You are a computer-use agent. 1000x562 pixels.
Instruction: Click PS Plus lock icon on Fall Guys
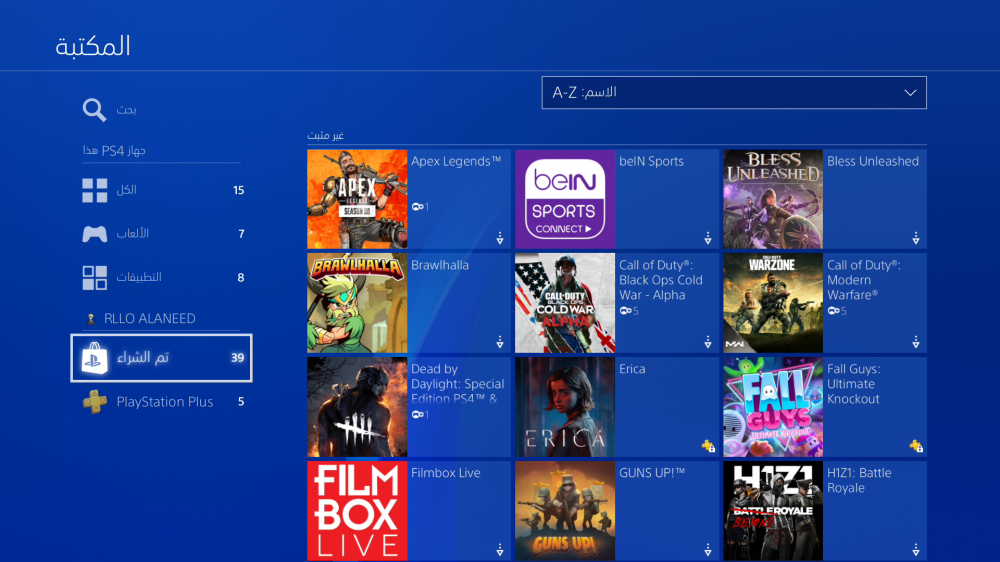pyautogui.click(x=916, y=446)
